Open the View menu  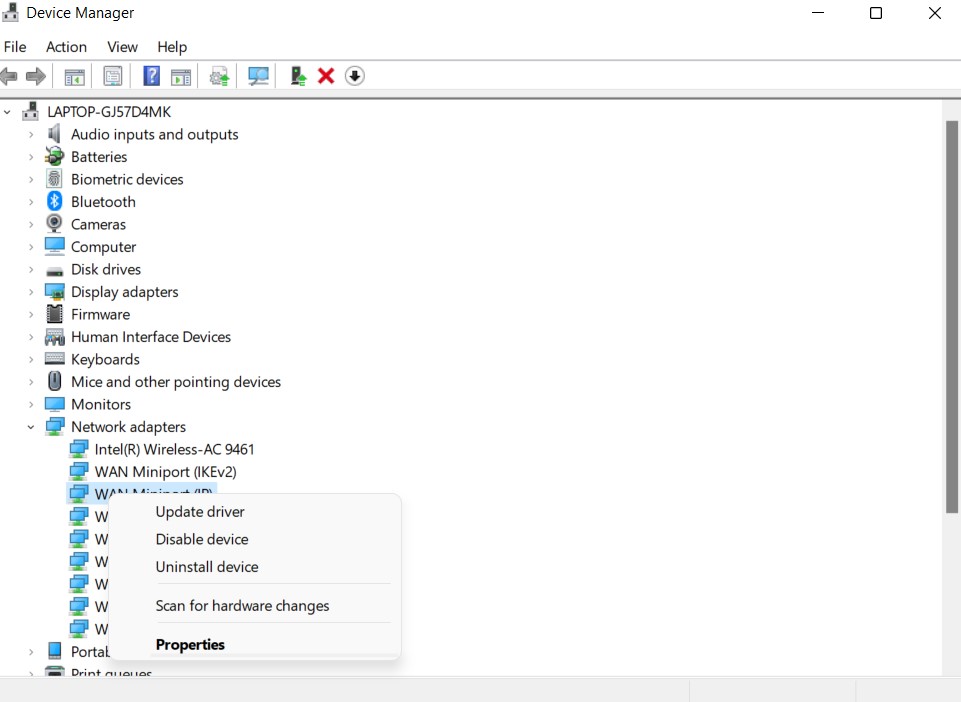[x=122, y=47]
